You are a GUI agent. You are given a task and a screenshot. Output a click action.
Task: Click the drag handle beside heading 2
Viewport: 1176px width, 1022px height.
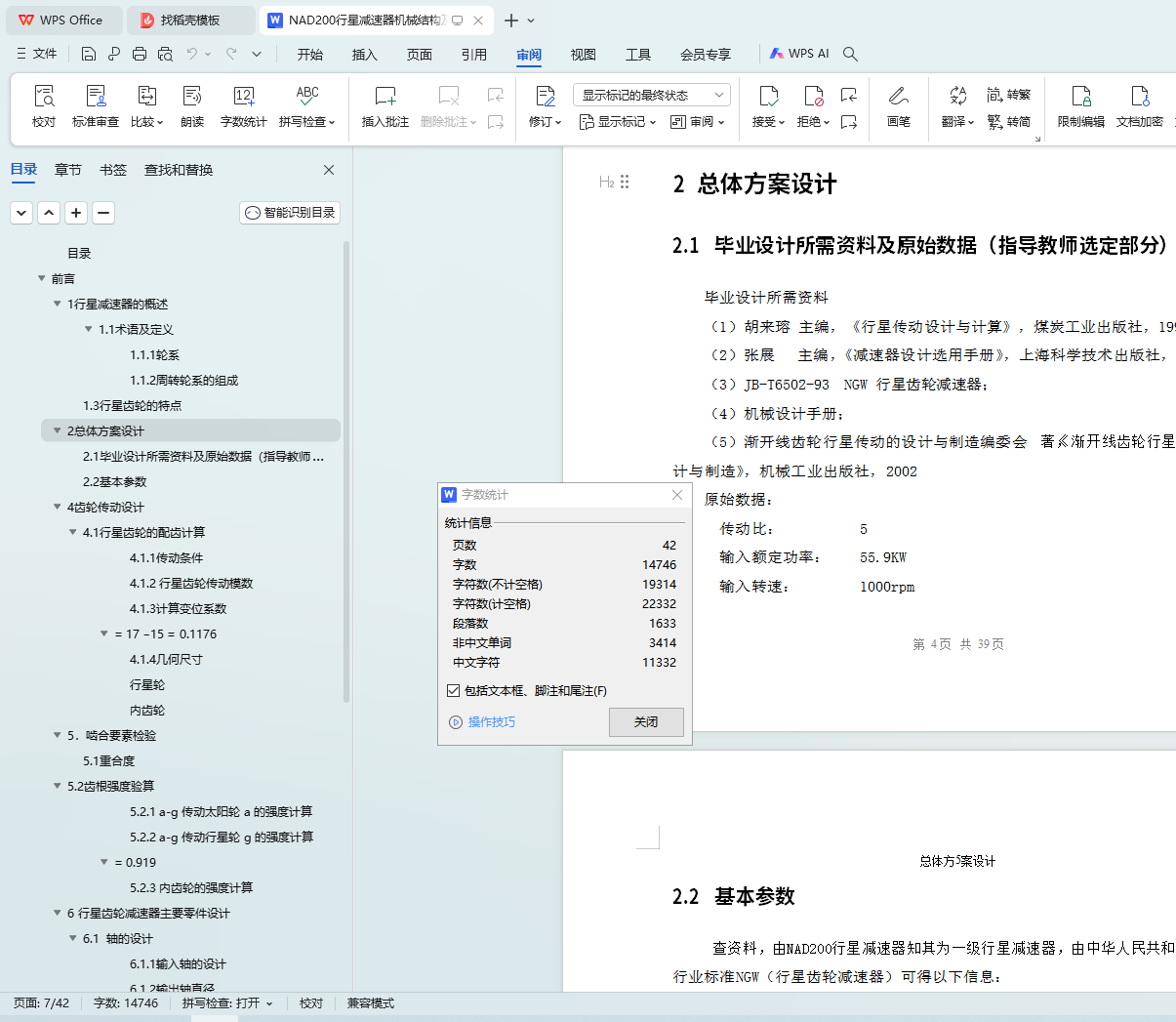[625, 182]
